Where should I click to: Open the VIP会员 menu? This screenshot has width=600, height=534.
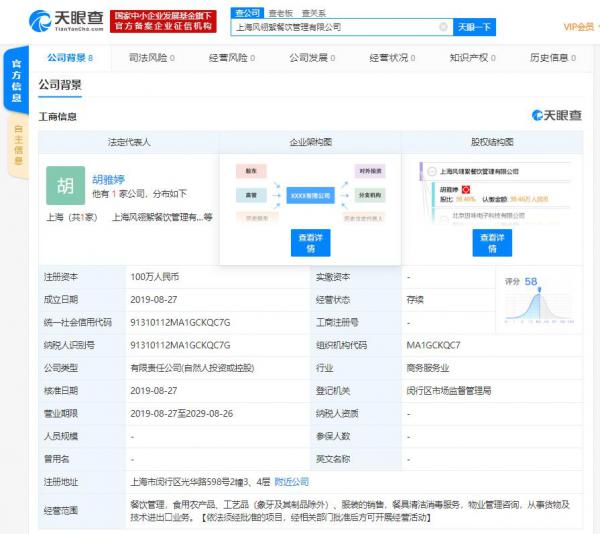point(579,27)
